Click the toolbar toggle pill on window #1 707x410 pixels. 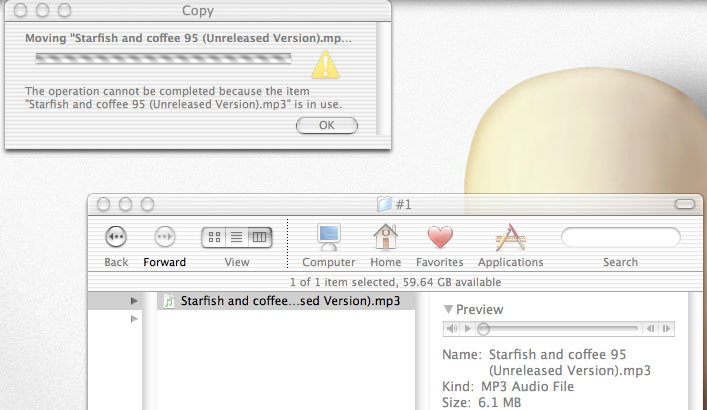pyautogui.click(x=685, y=204)
